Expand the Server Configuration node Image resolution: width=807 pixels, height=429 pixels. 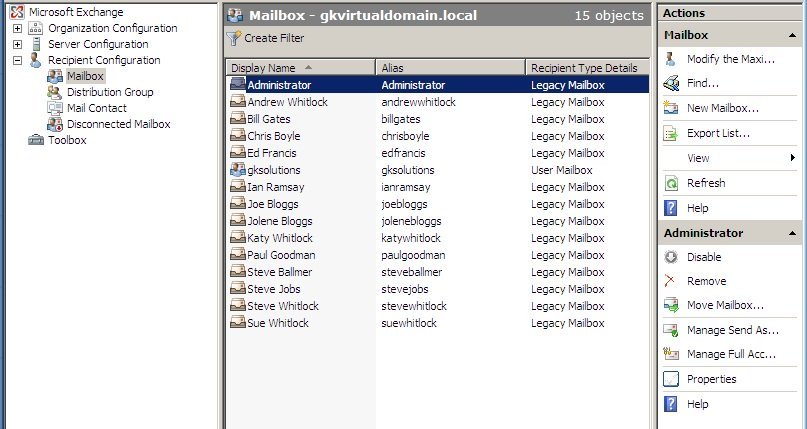pos(17,44)
